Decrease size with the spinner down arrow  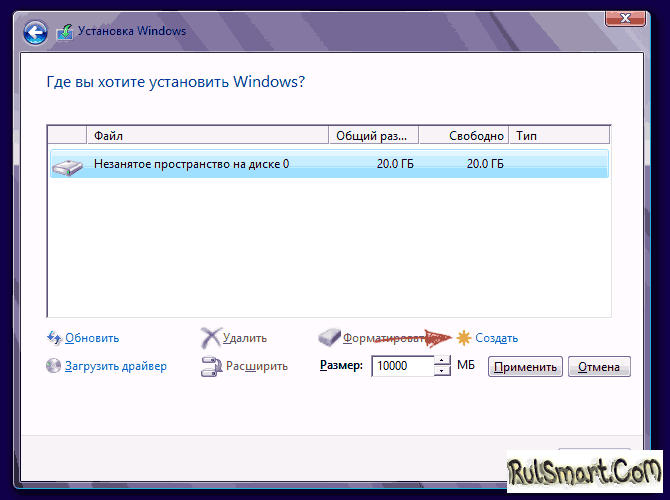(442, 371)
